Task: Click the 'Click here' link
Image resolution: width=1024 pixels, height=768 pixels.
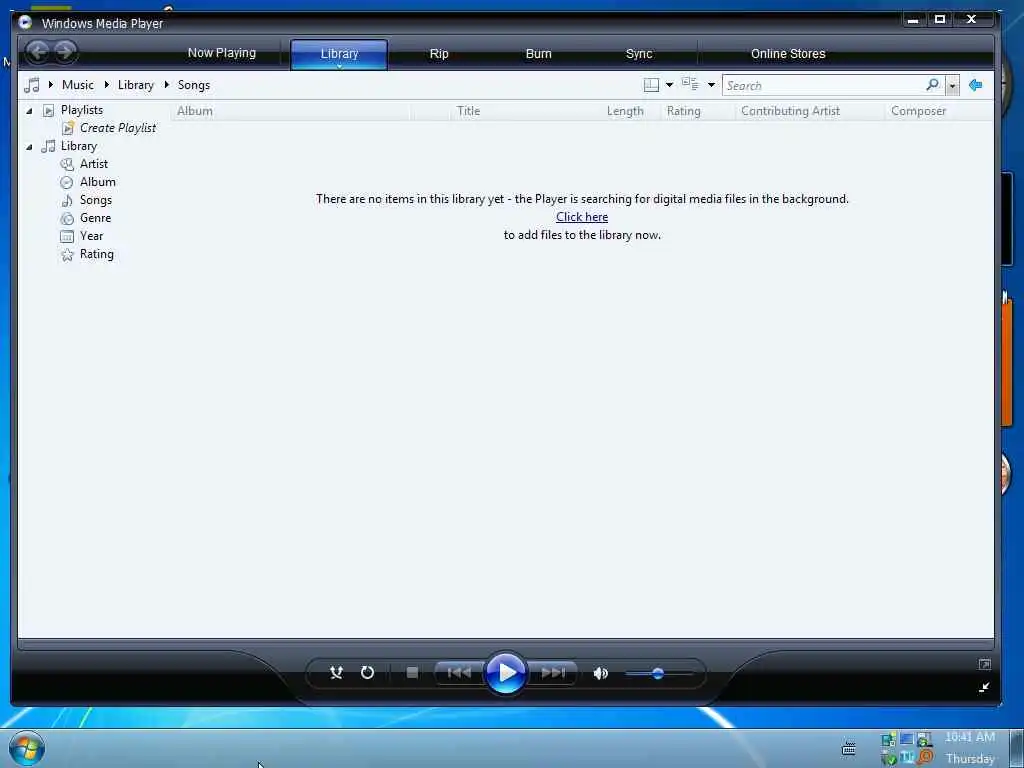Action: [582, 217]
